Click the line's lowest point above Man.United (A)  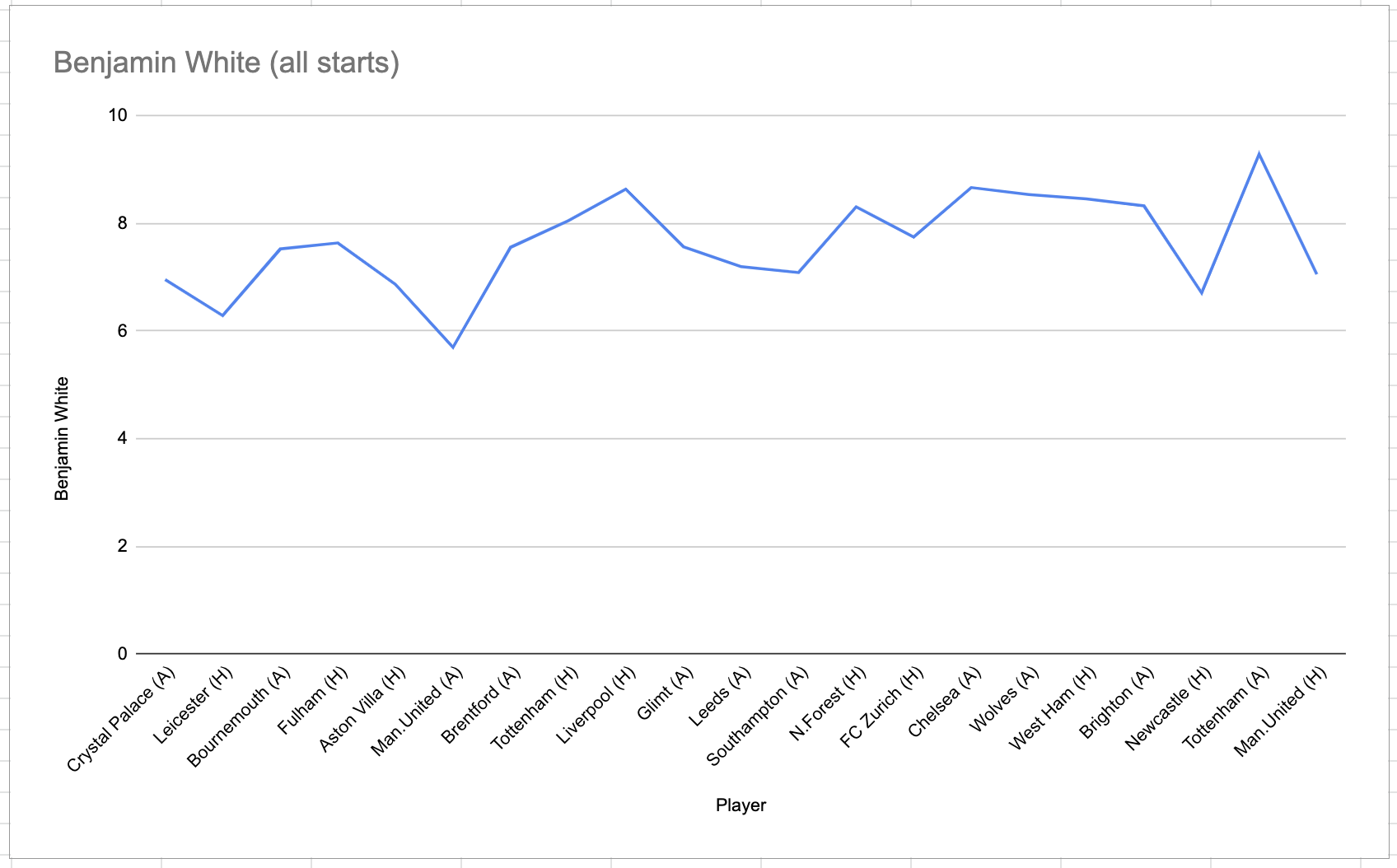(x=453, y=347)
